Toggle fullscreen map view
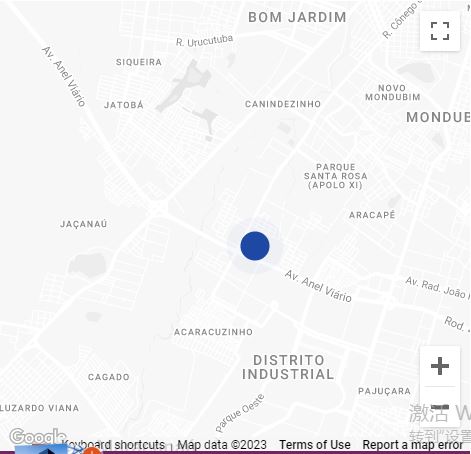 pyautogui.click(x=440, y=31)
